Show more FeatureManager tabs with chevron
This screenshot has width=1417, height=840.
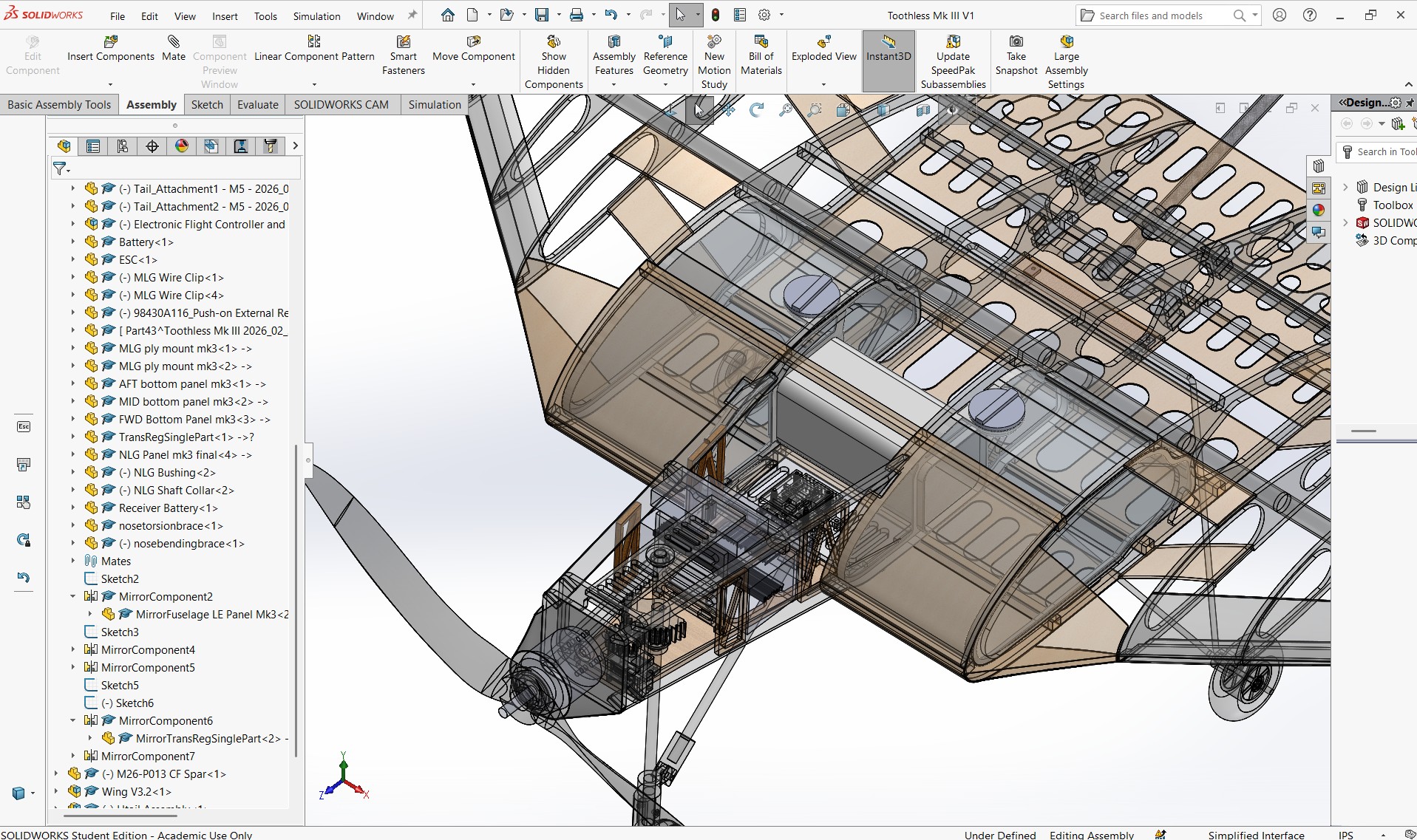point(295,146)
